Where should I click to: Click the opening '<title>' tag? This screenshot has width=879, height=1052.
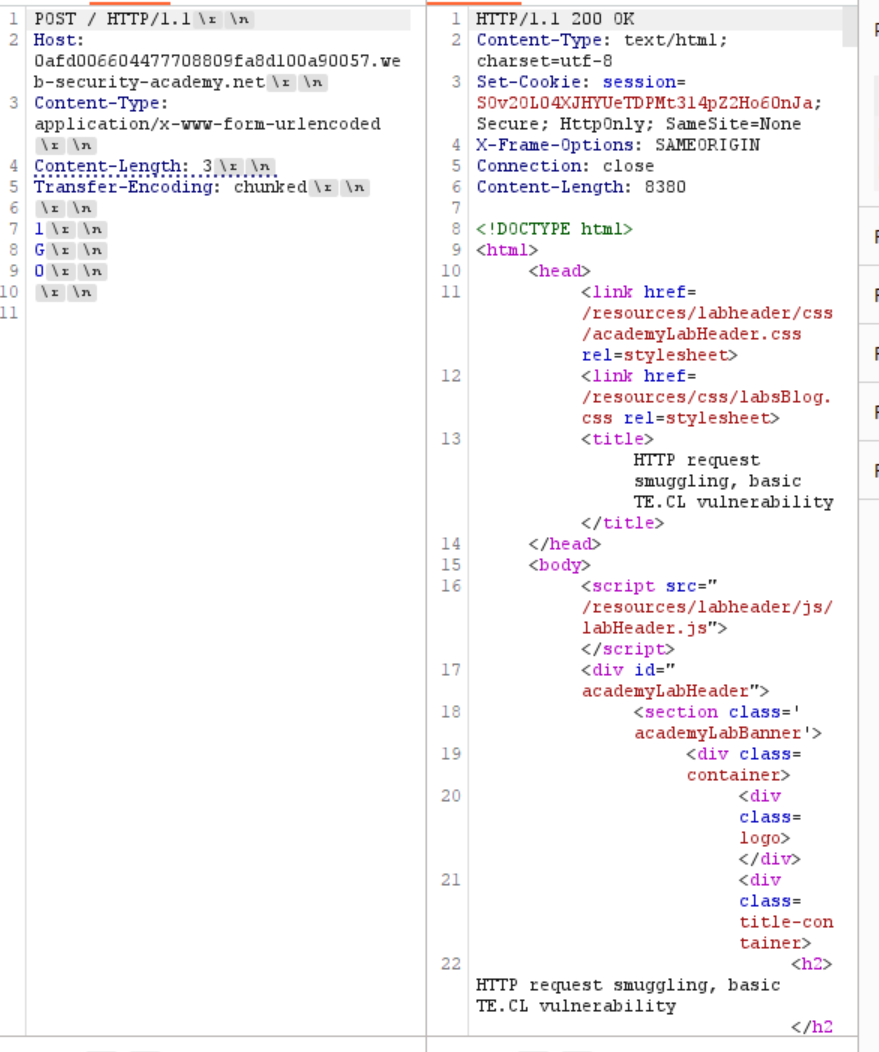click(617, 439)
